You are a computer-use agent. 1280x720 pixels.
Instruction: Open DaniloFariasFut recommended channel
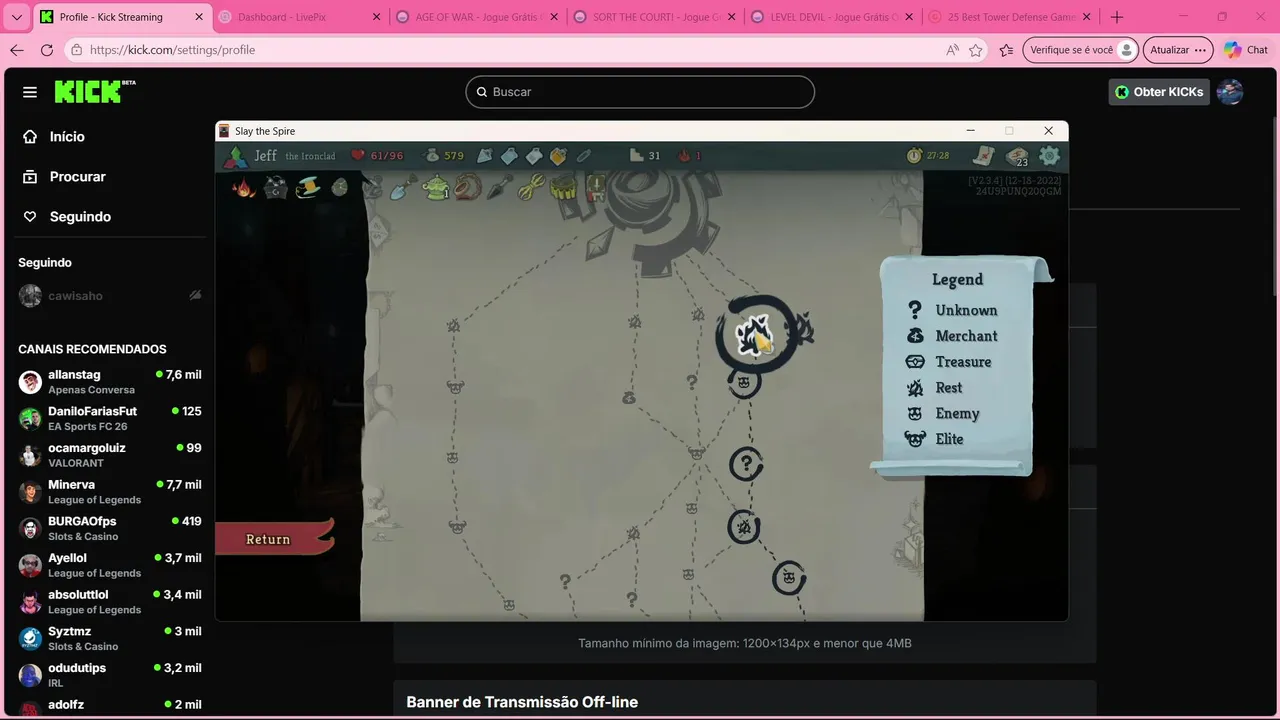point(109,418)
